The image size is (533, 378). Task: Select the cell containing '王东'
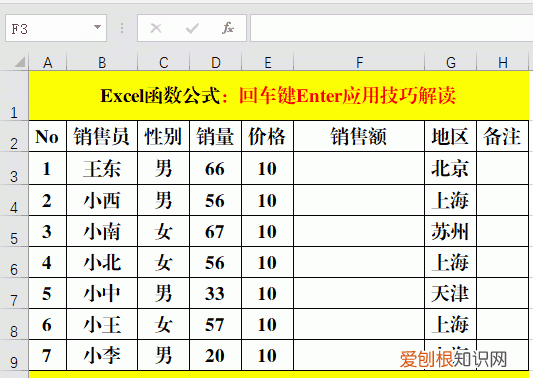pos(102,168)
